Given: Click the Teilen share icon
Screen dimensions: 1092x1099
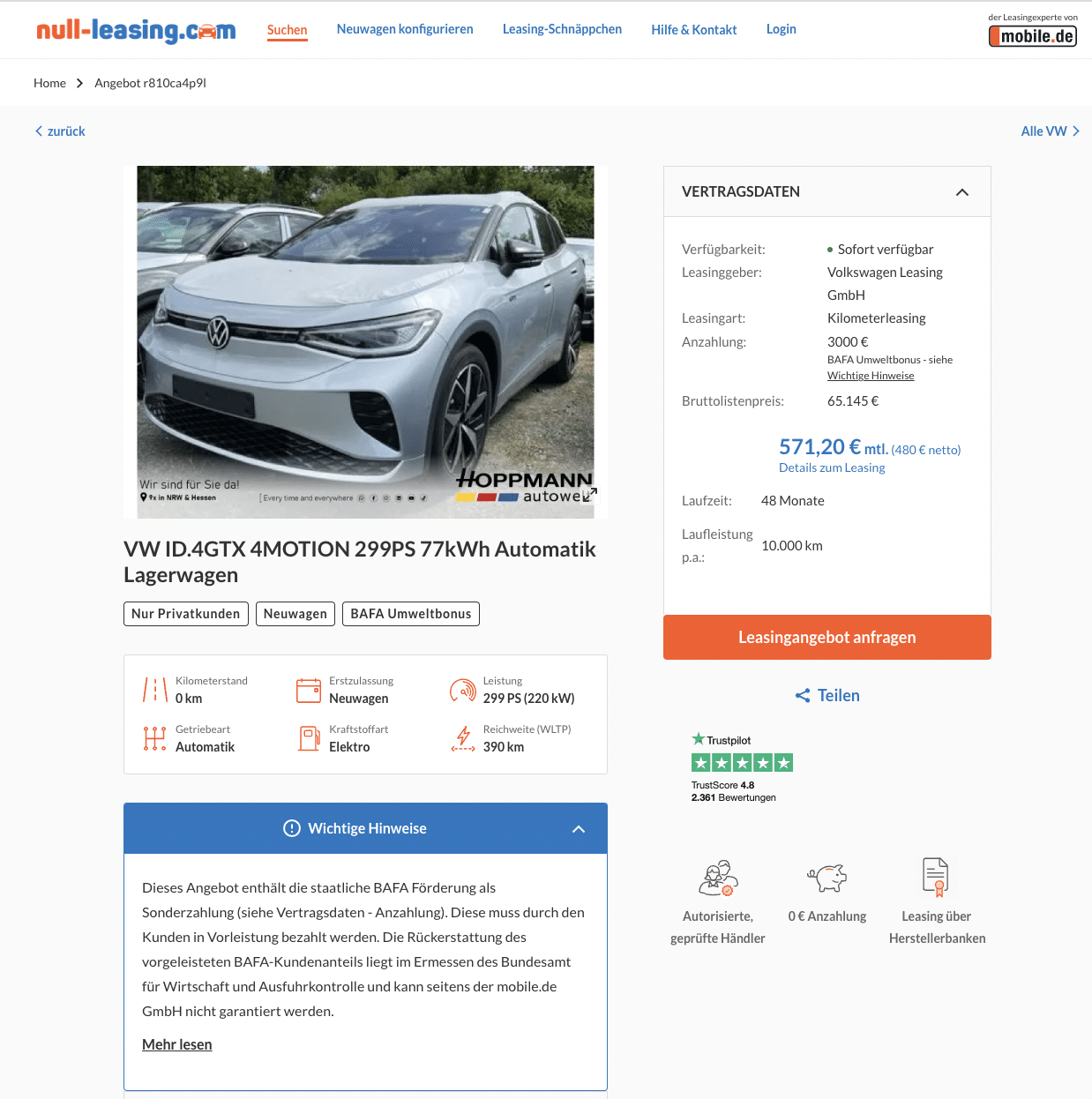Looking at the screenshot, I should click(802, 696).
